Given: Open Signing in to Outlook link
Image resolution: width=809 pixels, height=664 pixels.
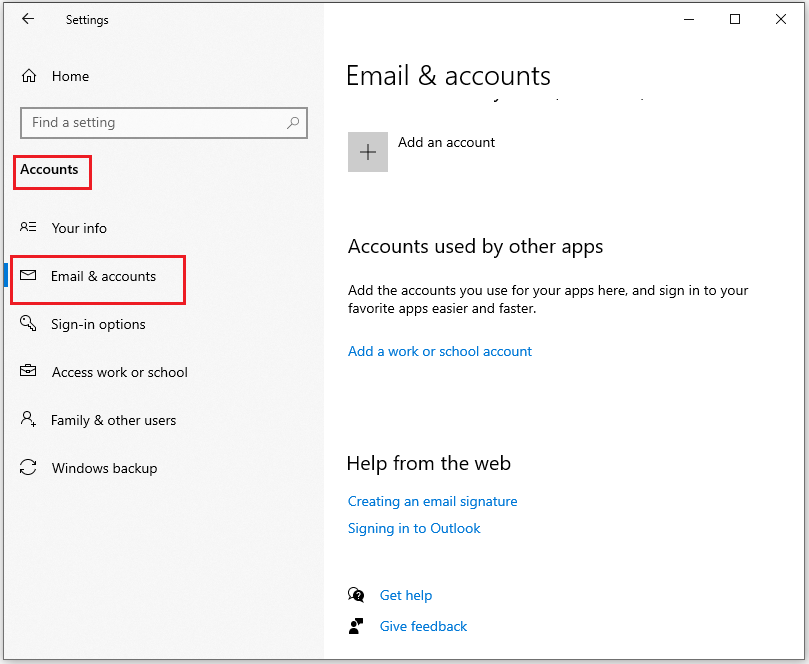Looking at the screenshot, I should 413,528.
